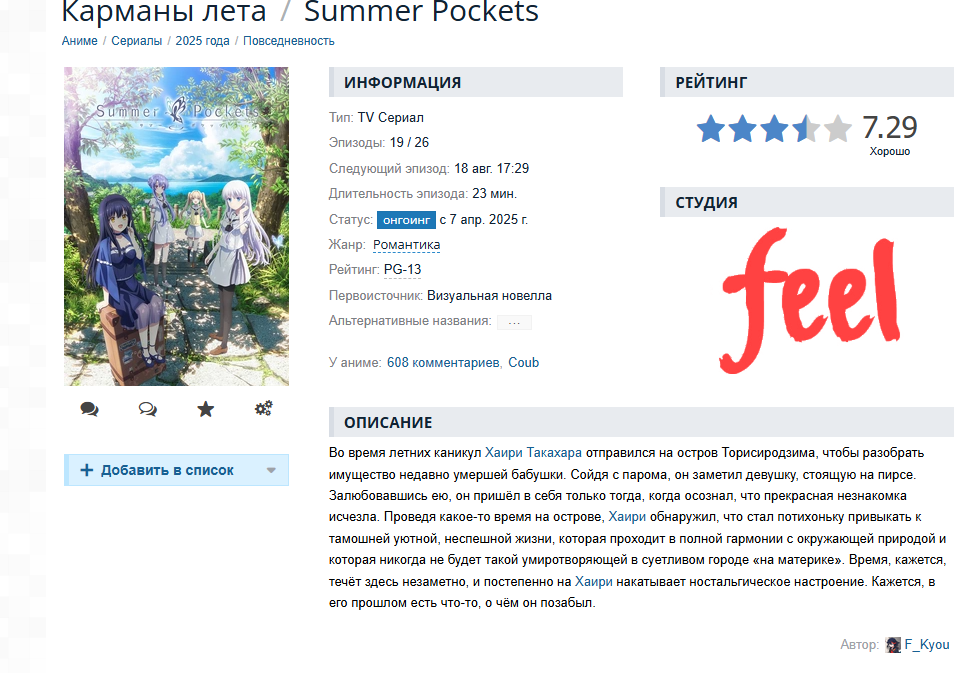Click the gears settings icon under poster
Screen dimensions: 961x673
(264, 408)
